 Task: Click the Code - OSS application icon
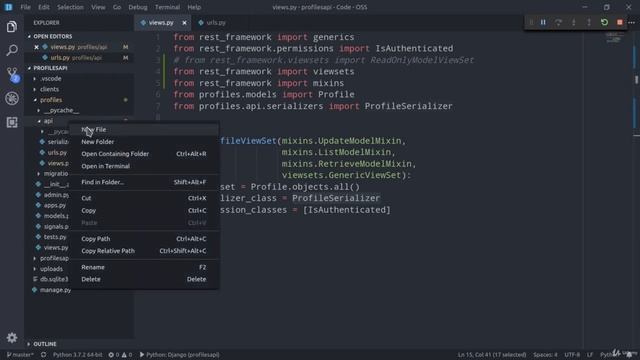[8, 7]
